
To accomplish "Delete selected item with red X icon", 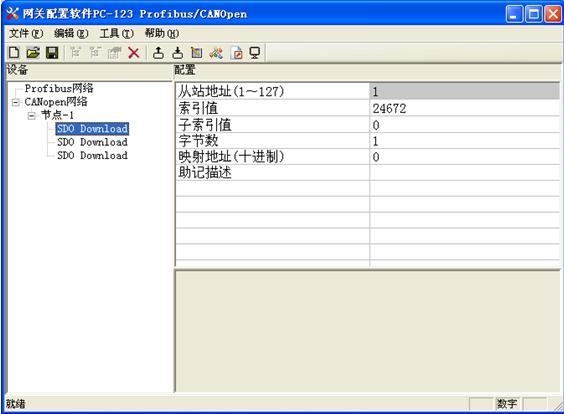I will click(x=134, y=53).
